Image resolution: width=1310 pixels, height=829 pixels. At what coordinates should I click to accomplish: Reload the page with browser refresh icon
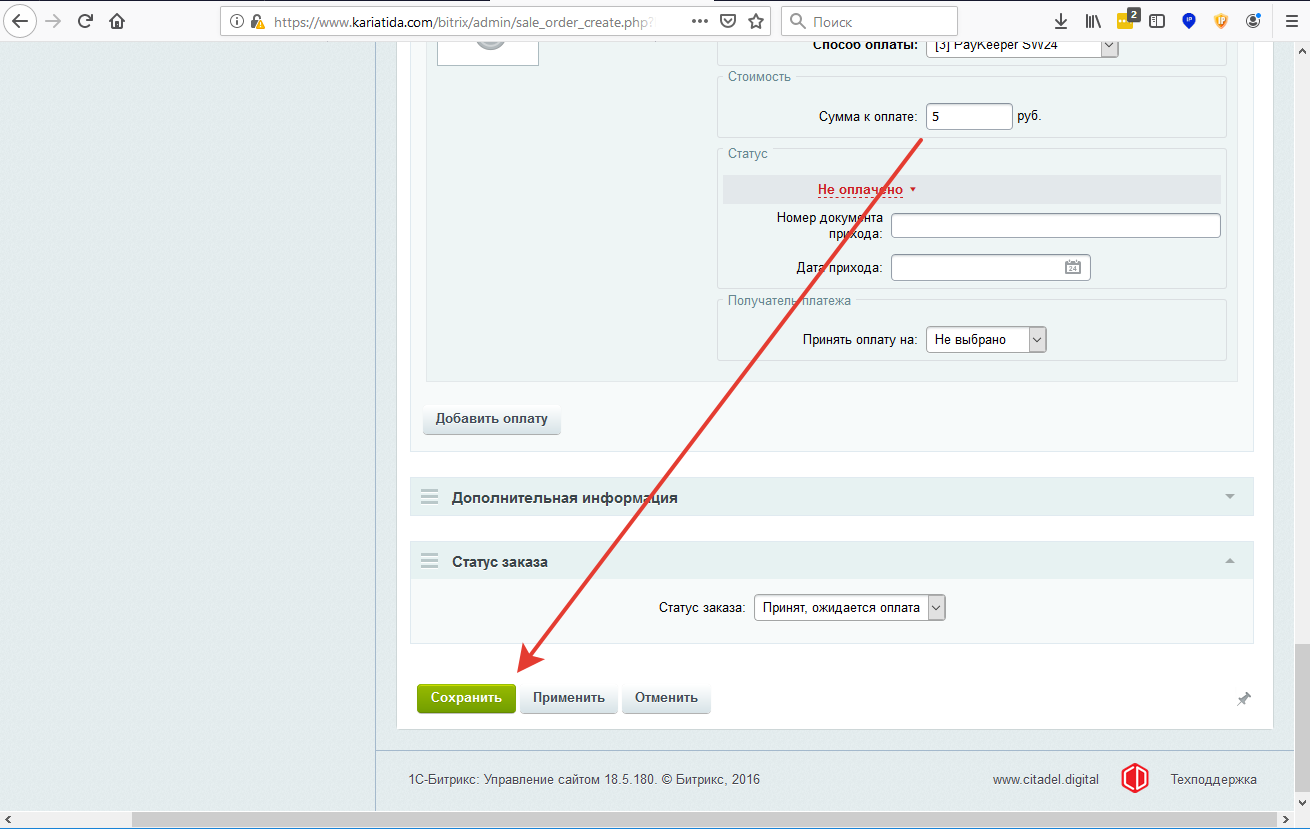coord(85,21)
